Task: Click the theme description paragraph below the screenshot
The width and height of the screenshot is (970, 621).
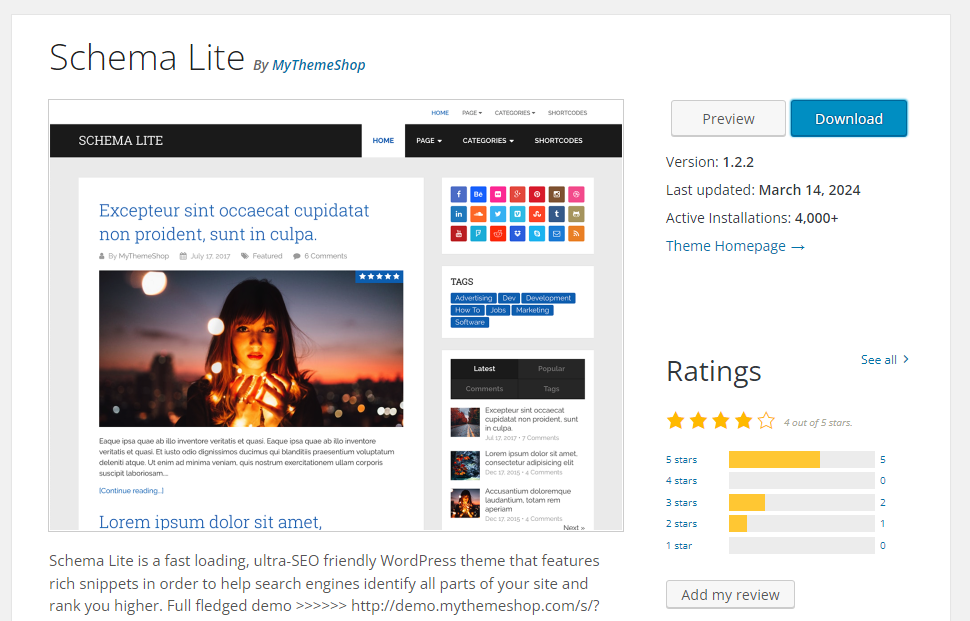Action: 324,583
